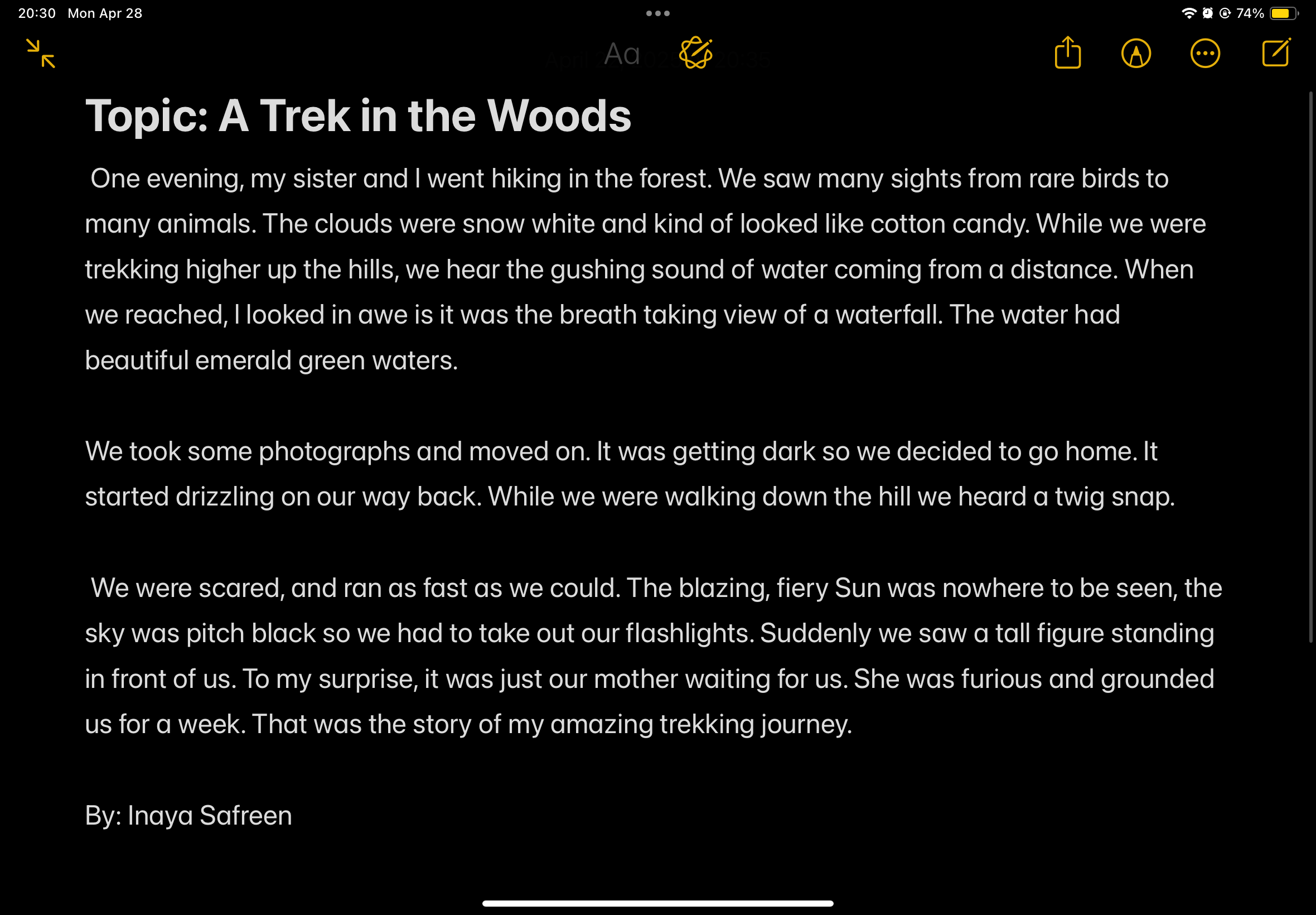
Task: Exit full screen with collapse arrows icon
Action: pos(41,54)
